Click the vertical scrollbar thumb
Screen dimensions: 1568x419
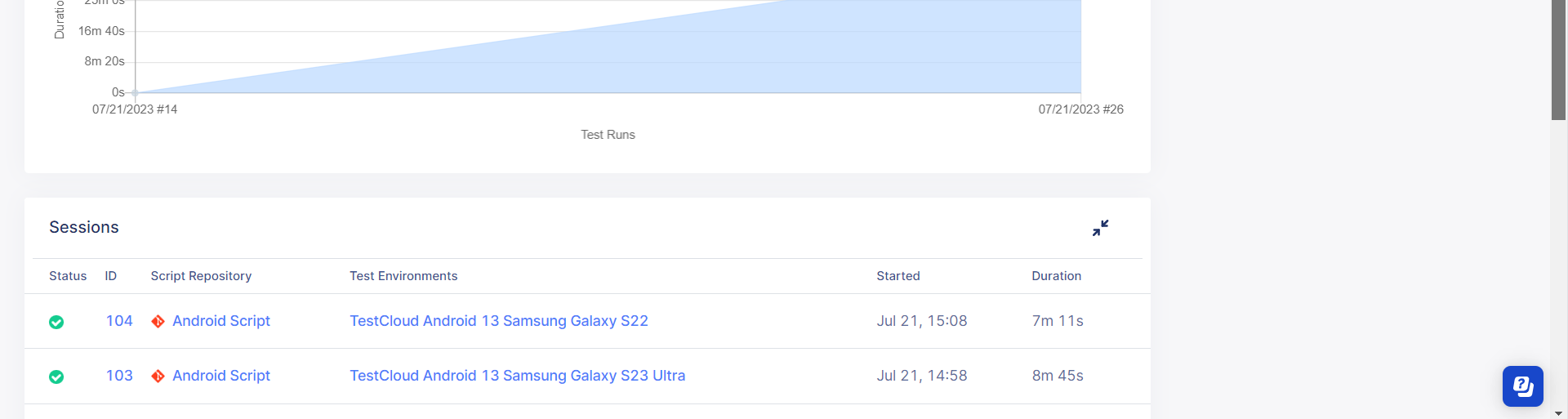[1558, 60]
